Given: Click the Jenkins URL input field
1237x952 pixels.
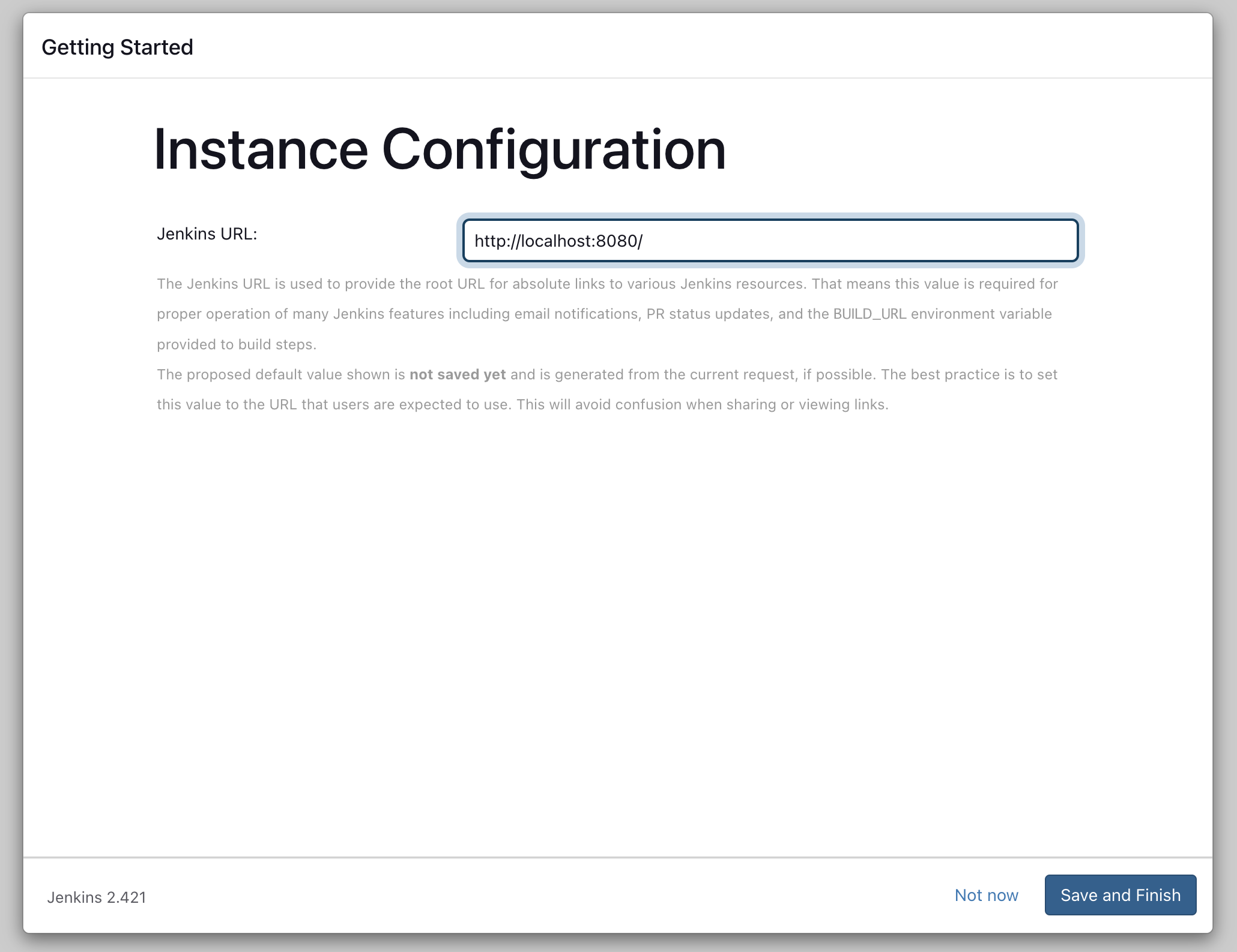Looking at the screenshot, I should click(770, 241).
